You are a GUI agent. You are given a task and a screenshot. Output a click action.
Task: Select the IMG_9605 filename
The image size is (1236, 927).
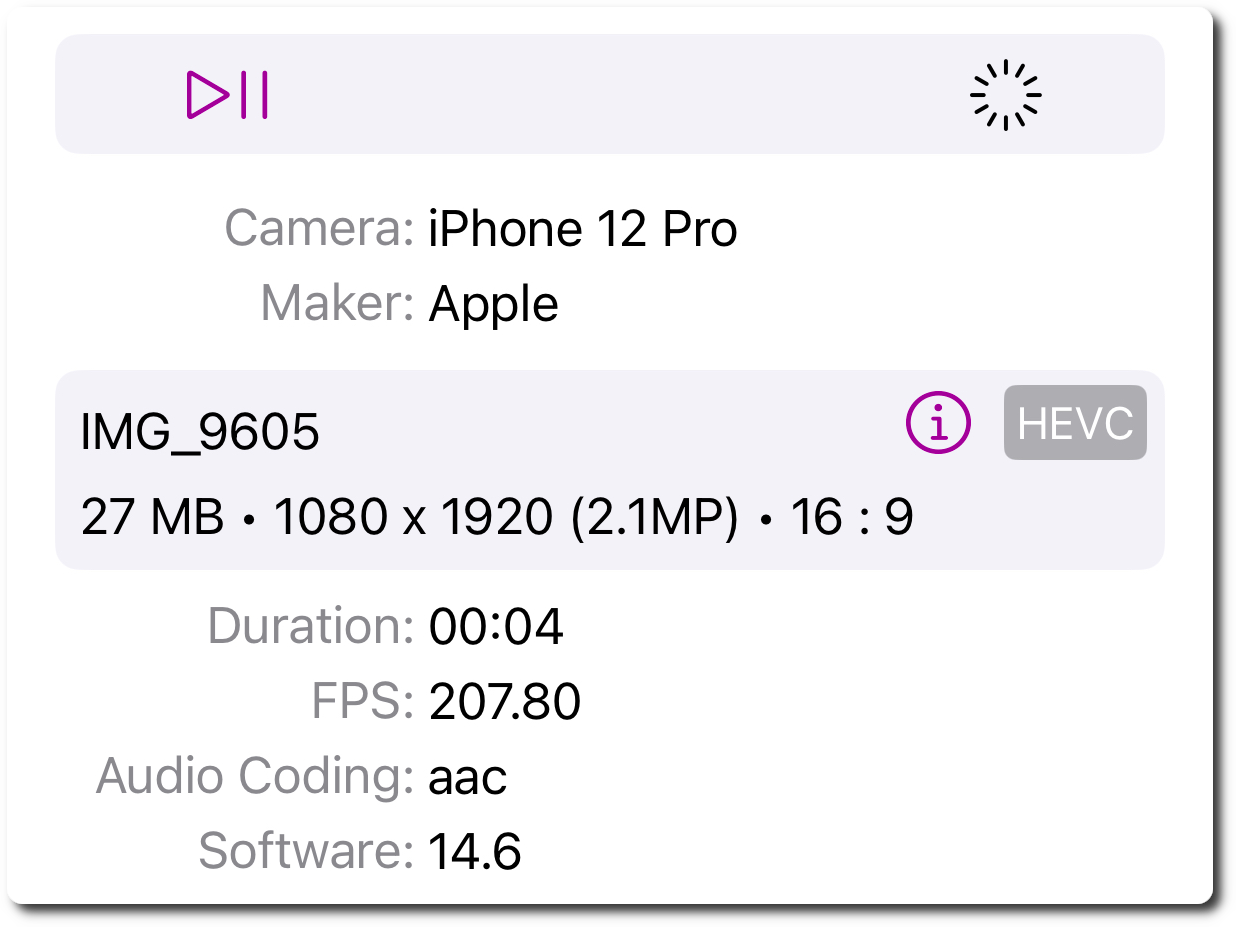point(200,433)
